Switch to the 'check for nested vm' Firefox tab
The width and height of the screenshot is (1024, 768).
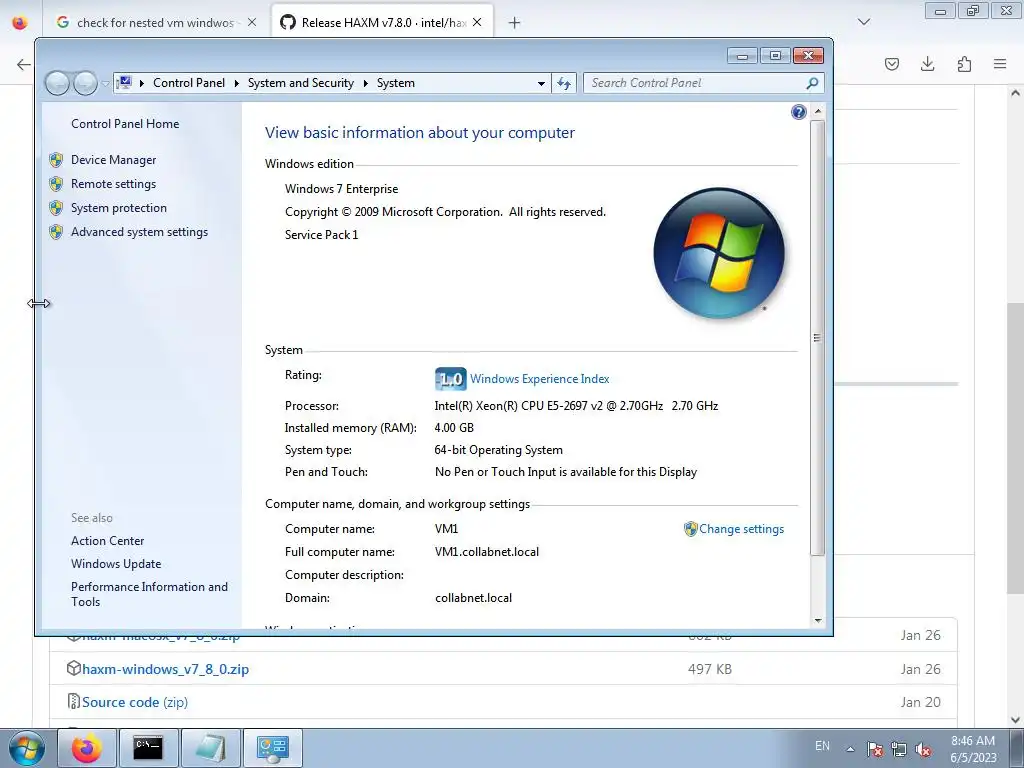pos(155,23)
